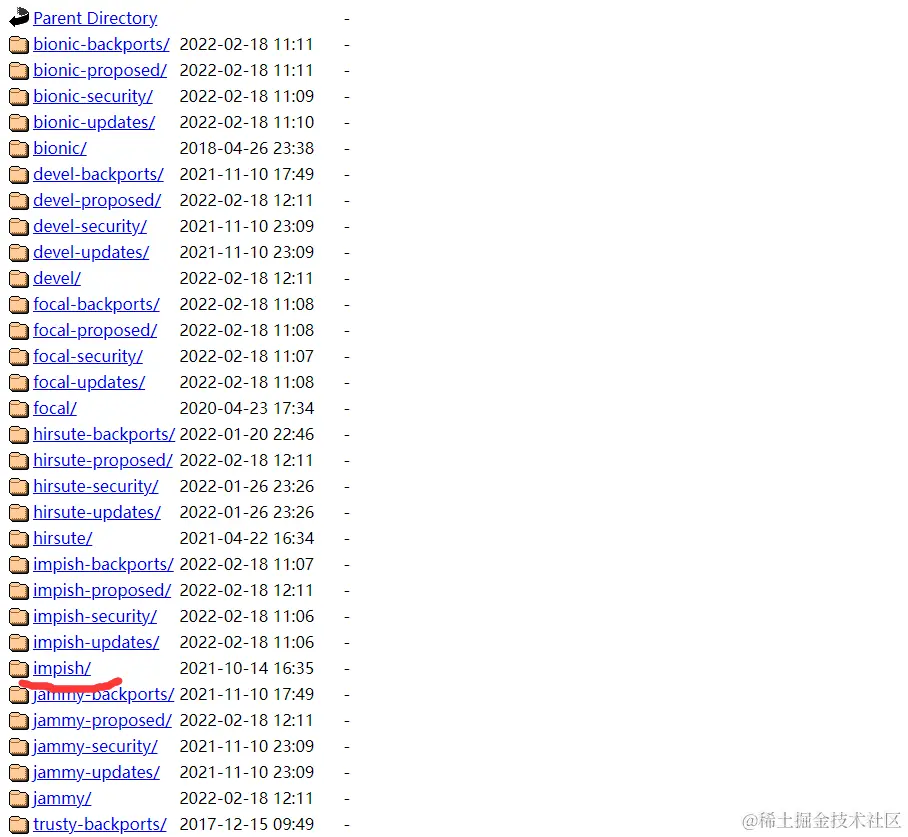Open the hirsute-proposed/ directory link
Image resolution: width=908 pixels, height=837 pixels.
(103, 460)
